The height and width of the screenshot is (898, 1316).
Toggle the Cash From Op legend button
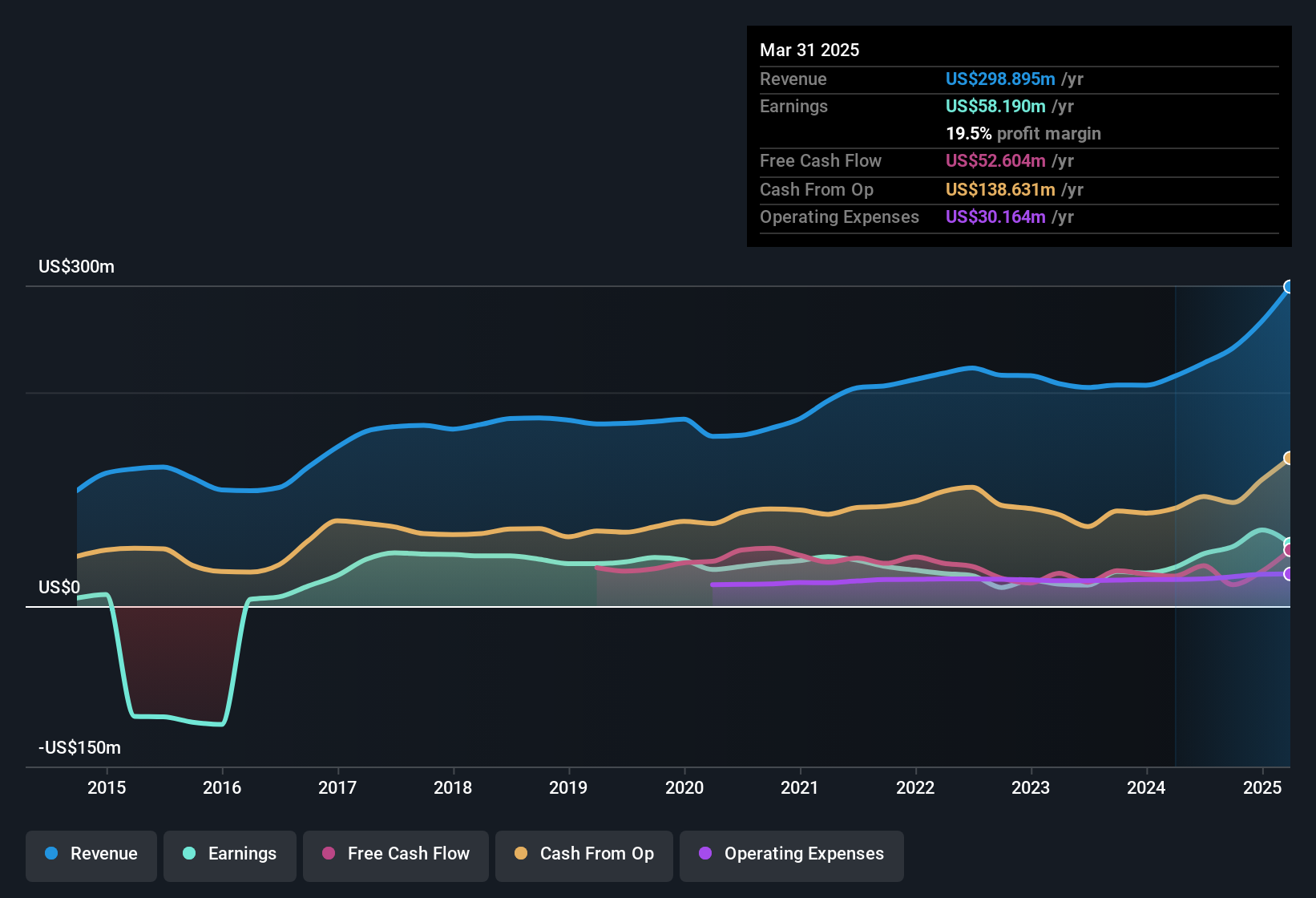click(x=584, y=856)
